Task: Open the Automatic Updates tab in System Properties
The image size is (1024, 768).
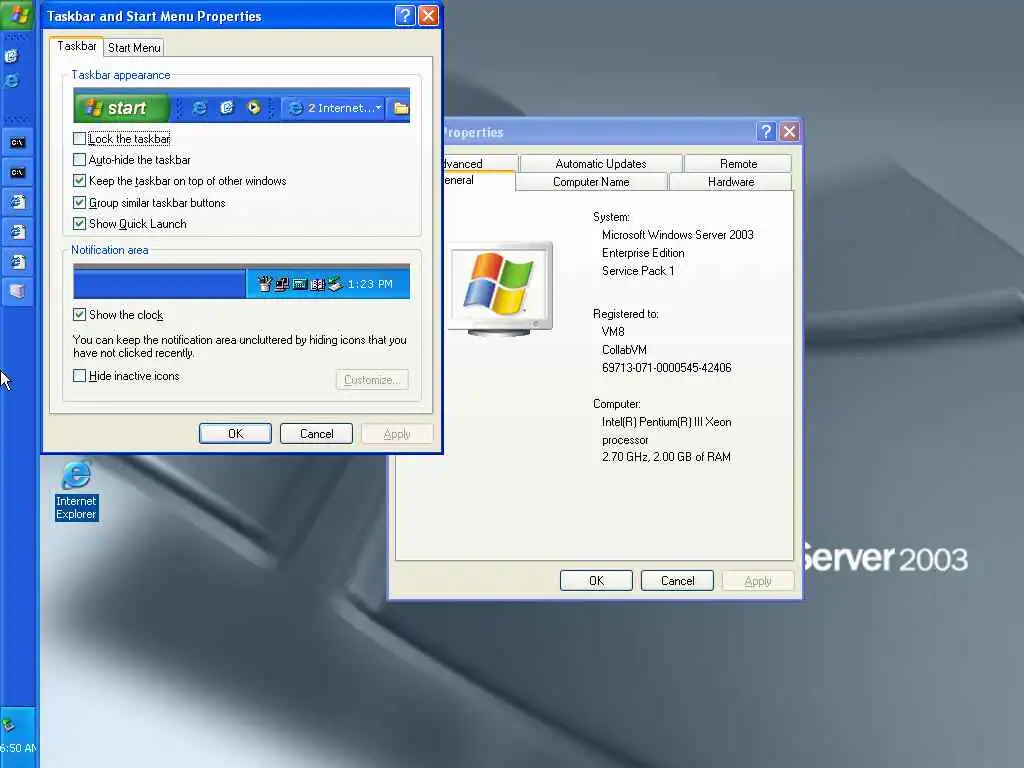Action: point(601,164)
